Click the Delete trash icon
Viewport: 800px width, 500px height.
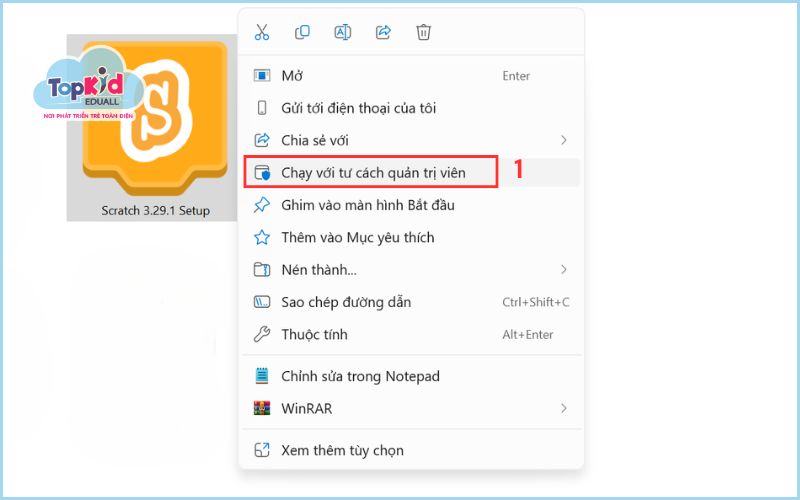tap(423, 32)
